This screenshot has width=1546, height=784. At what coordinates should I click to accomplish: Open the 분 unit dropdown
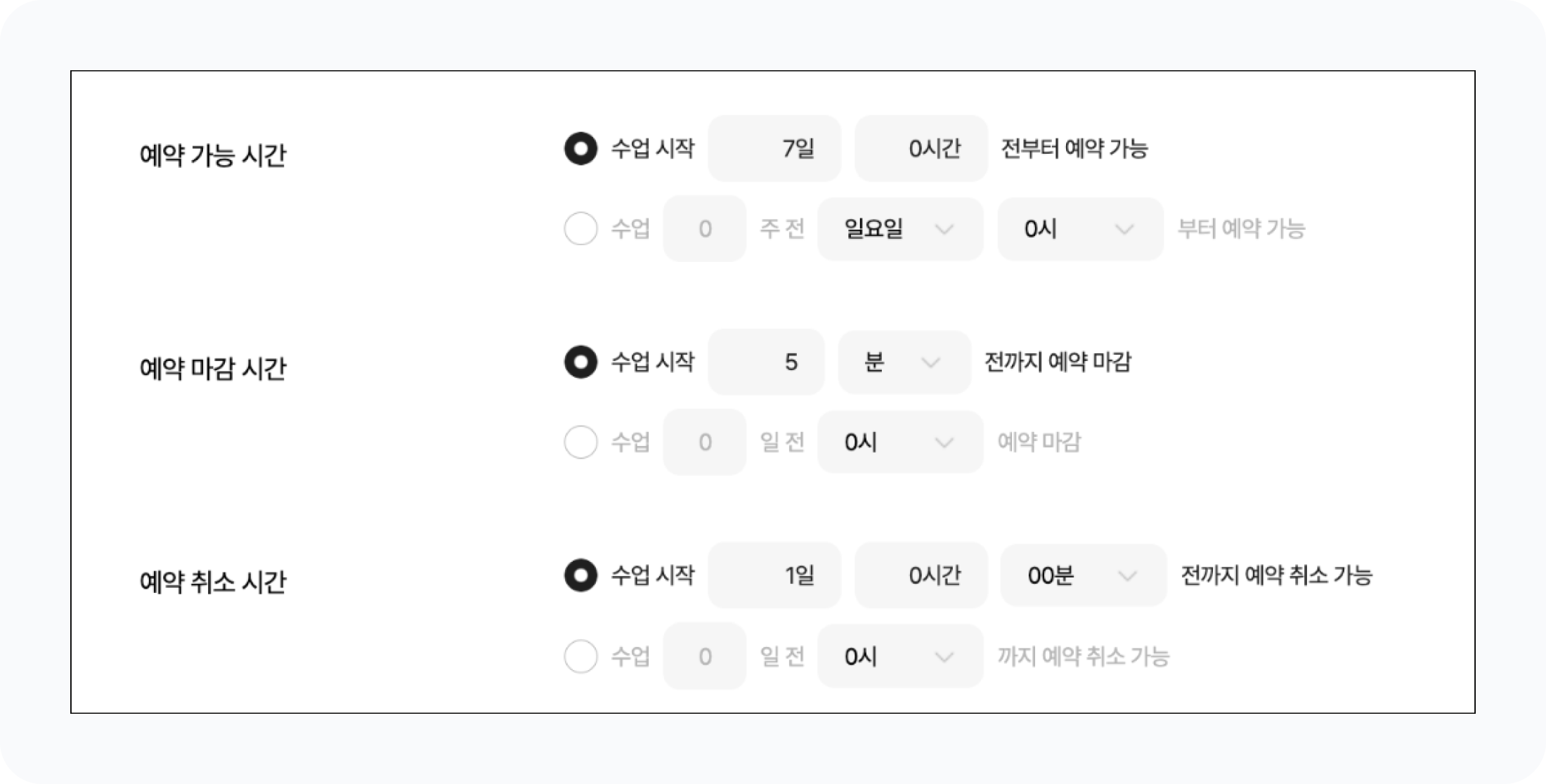point(904,362)
